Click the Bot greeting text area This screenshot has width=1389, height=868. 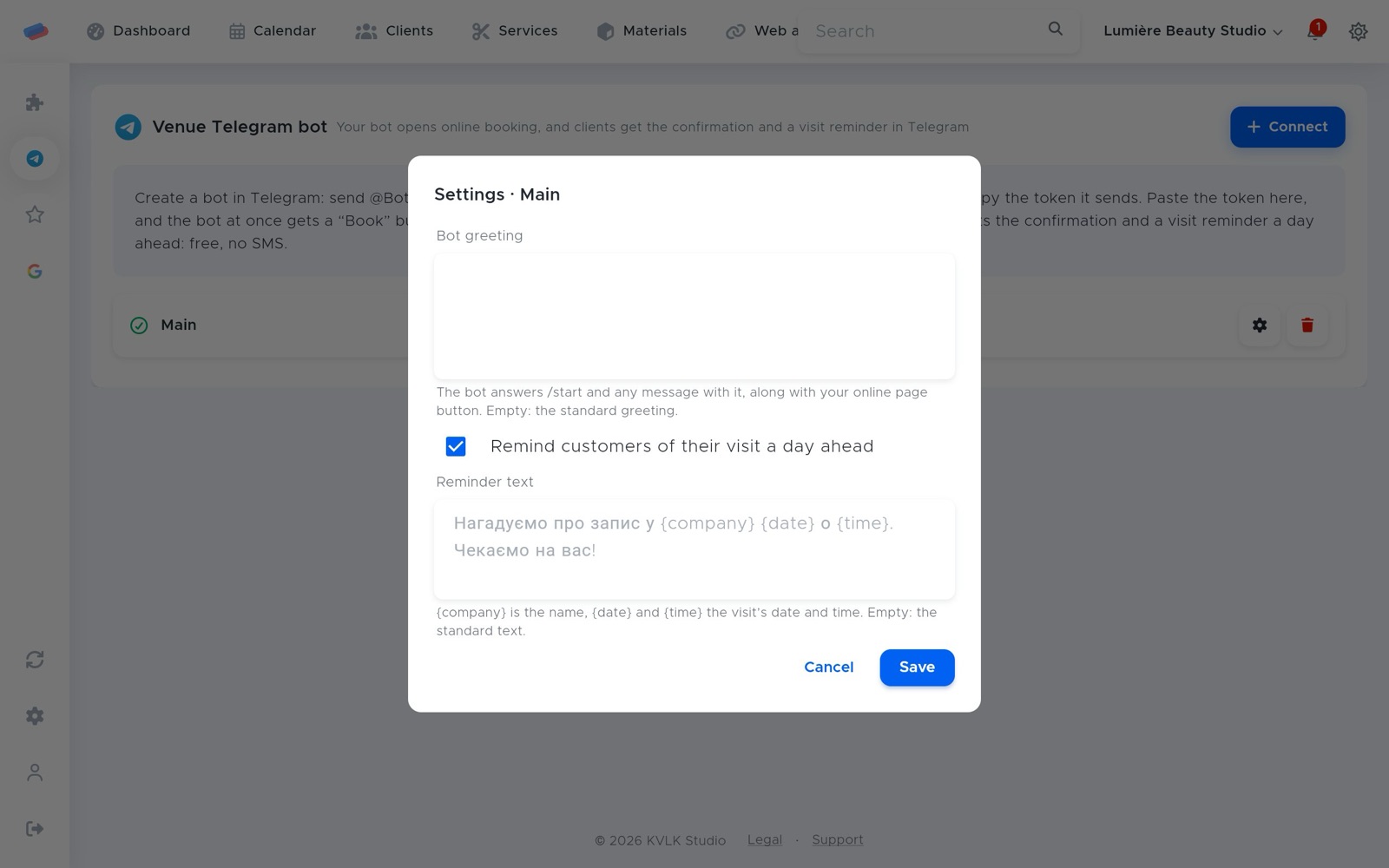click(x=694, y=316)
